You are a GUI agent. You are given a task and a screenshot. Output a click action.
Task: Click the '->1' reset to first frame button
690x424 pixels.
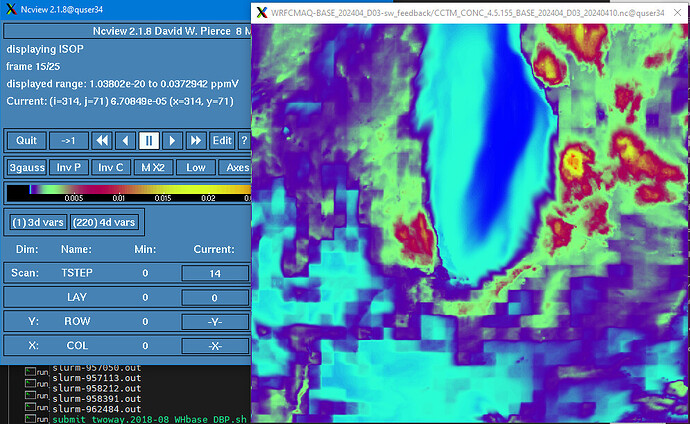point(69,141)
